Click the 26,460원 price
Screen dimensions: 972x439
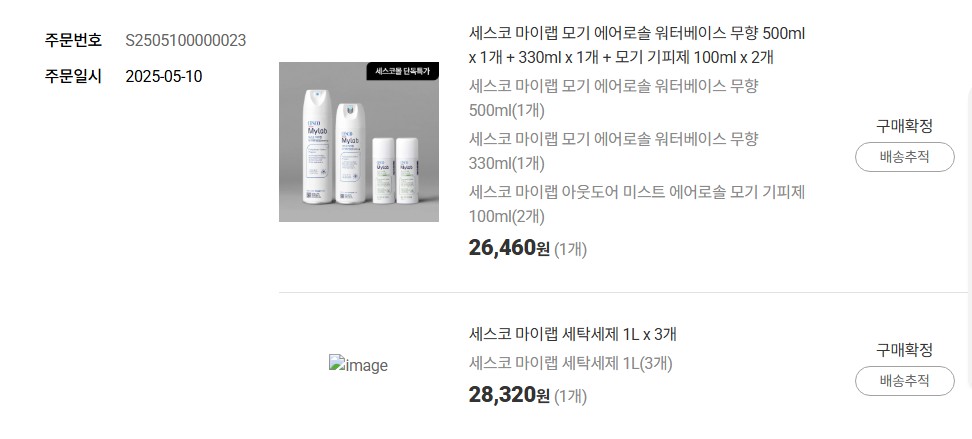[x=509, y=249]
